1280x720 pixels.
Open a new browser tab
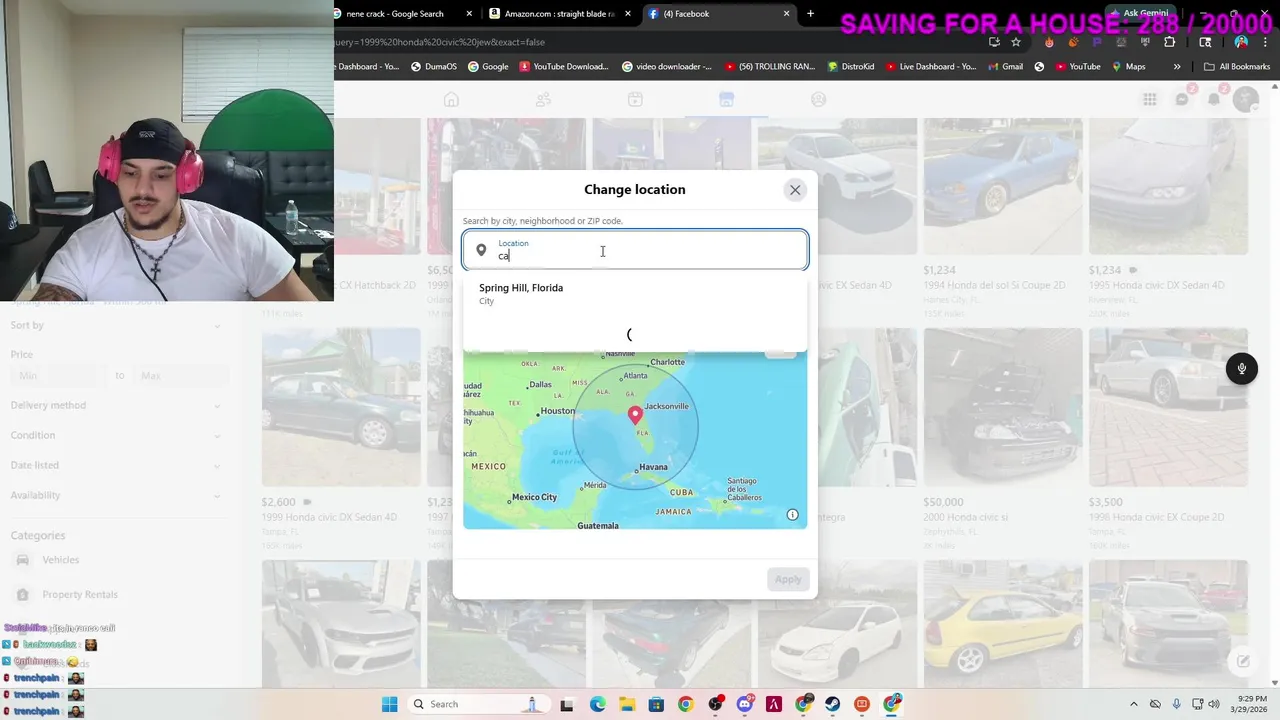pos(810,14)
